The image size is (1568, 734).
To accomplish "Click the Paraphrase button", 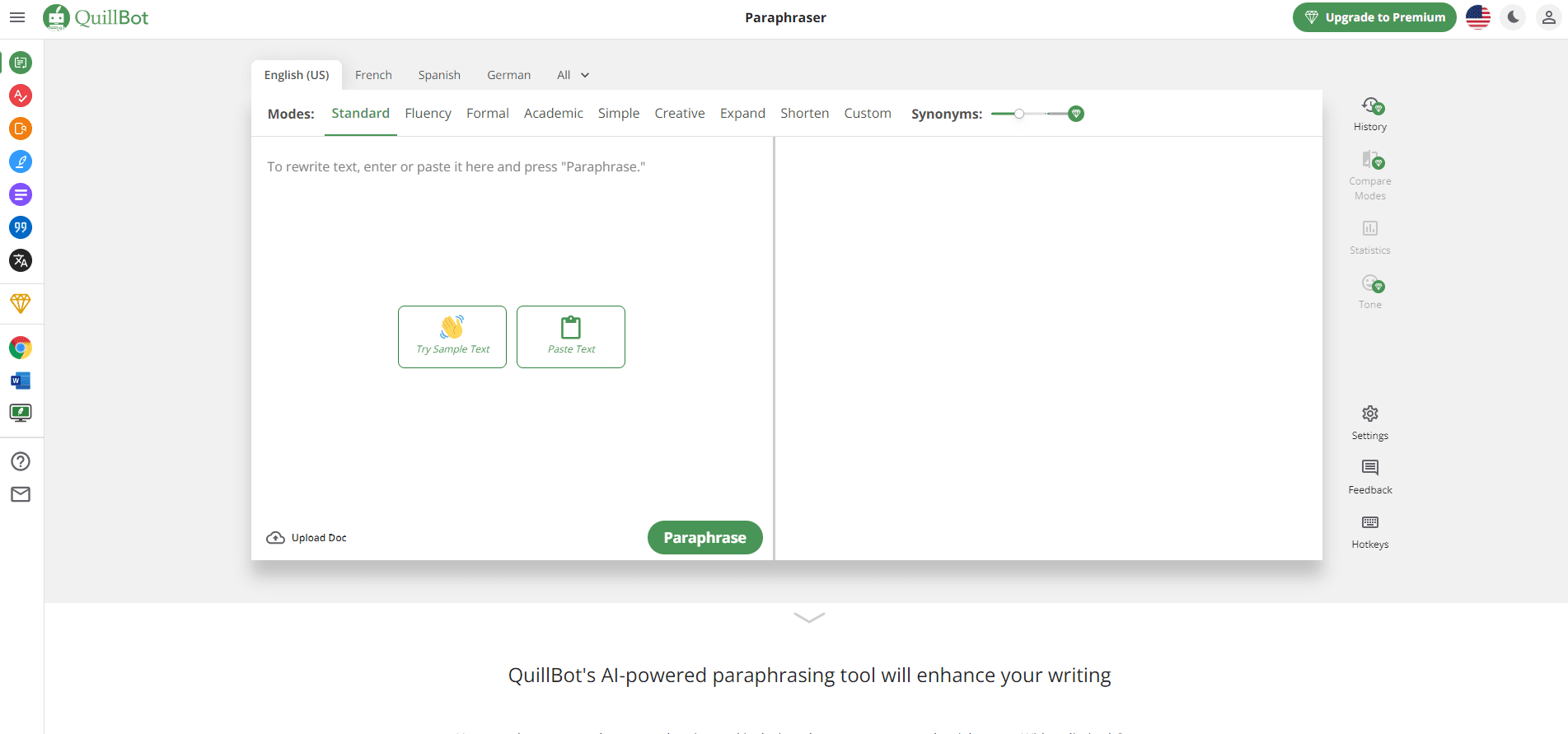I will pos(705,537).
